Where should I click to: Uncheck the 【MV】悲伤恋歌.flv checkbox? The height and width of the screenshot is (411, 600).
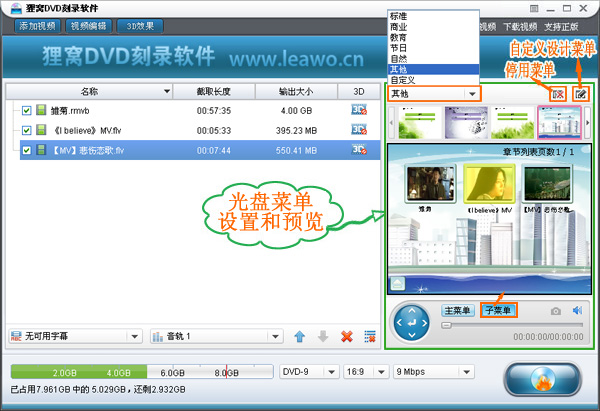click(26, 150)
